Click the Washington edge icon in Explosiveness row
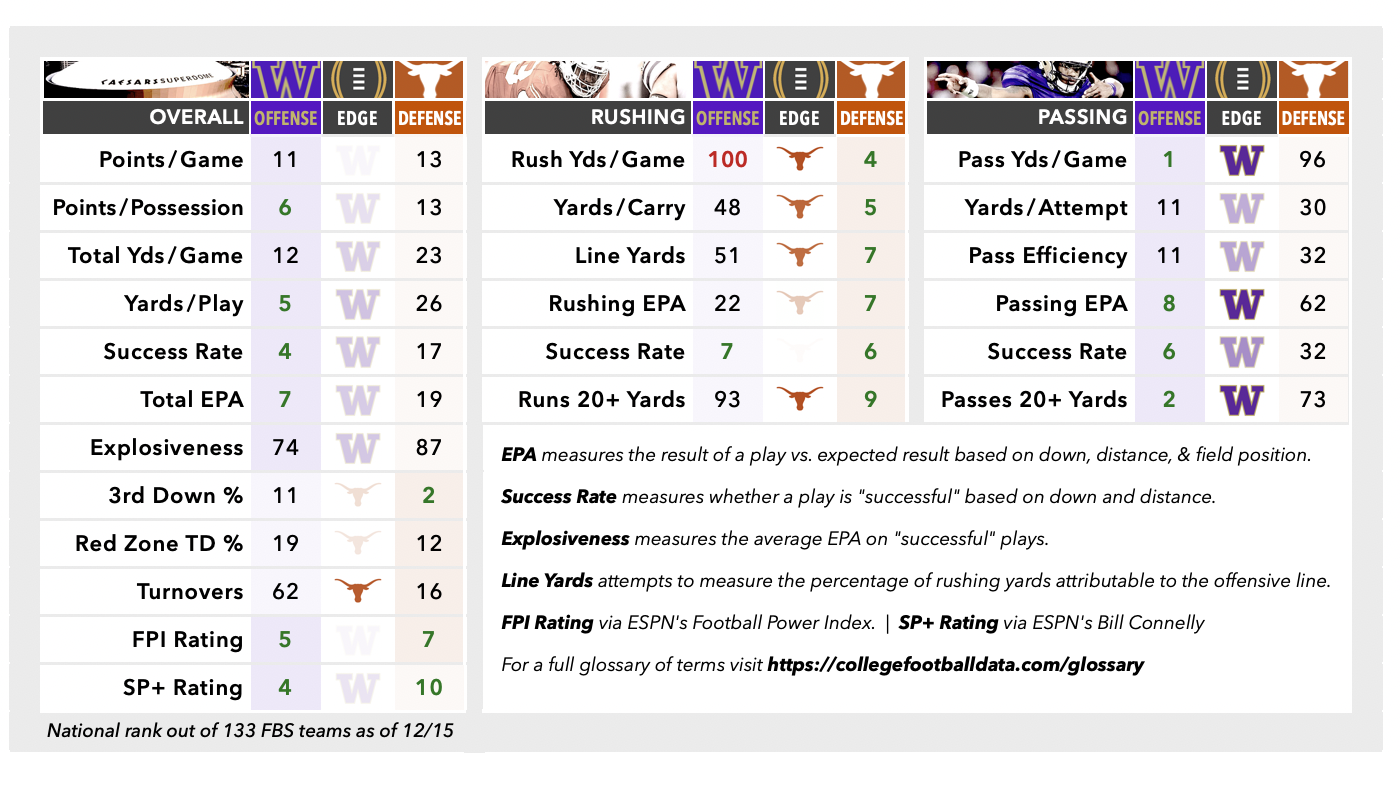The image size is (1400, 798). (357, 448)
